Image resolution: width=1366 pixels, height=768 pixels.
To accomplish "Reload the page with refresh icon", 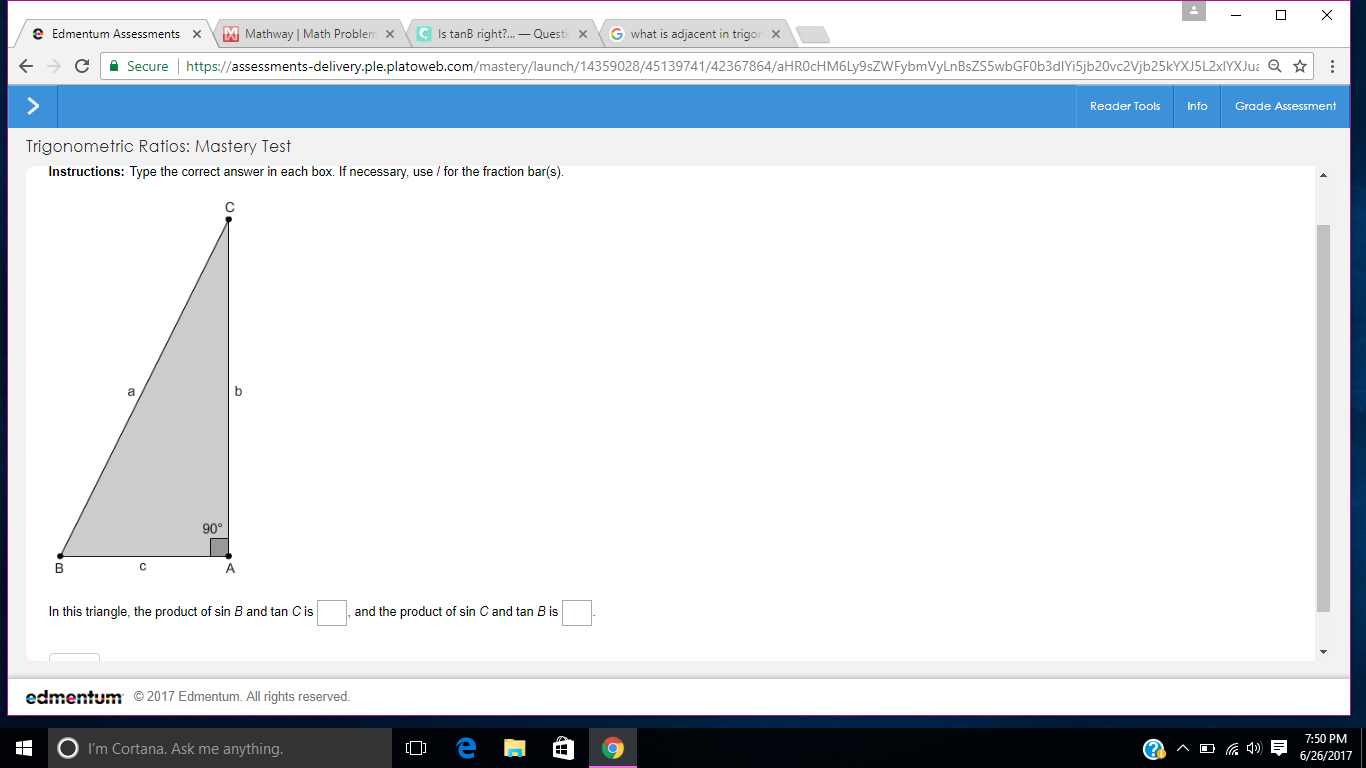I will (x=82, y=66).
